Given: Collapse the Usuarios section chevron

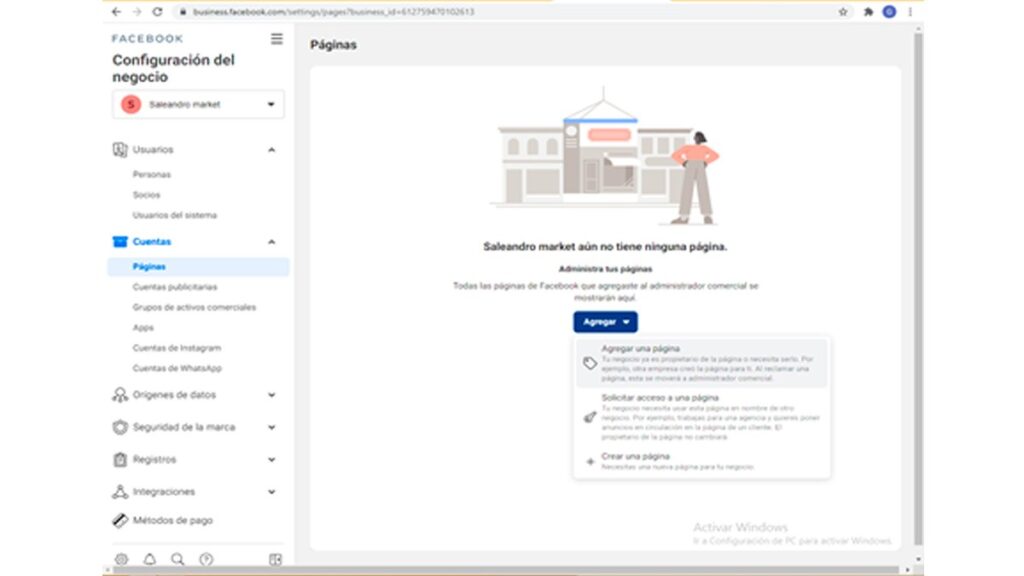Looking at the screenshot, I should [272, 150].
